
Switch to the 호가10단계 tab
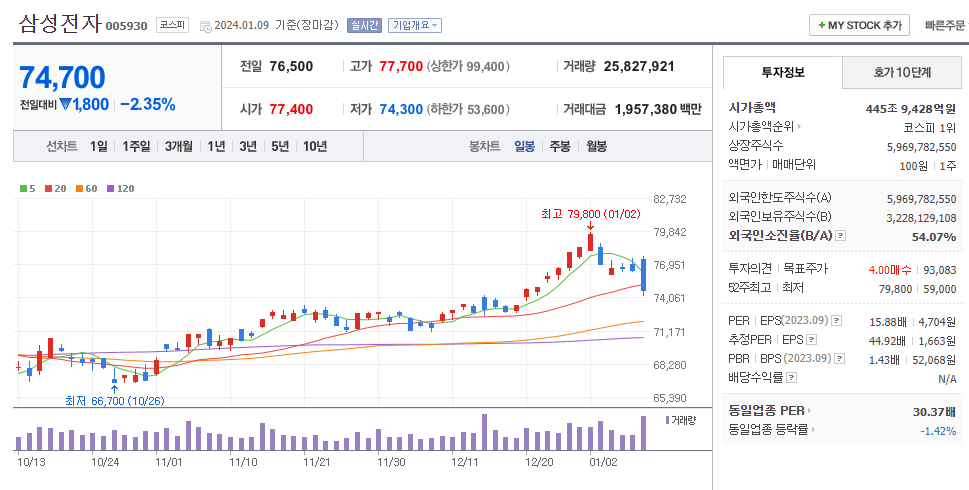[902, 73]
